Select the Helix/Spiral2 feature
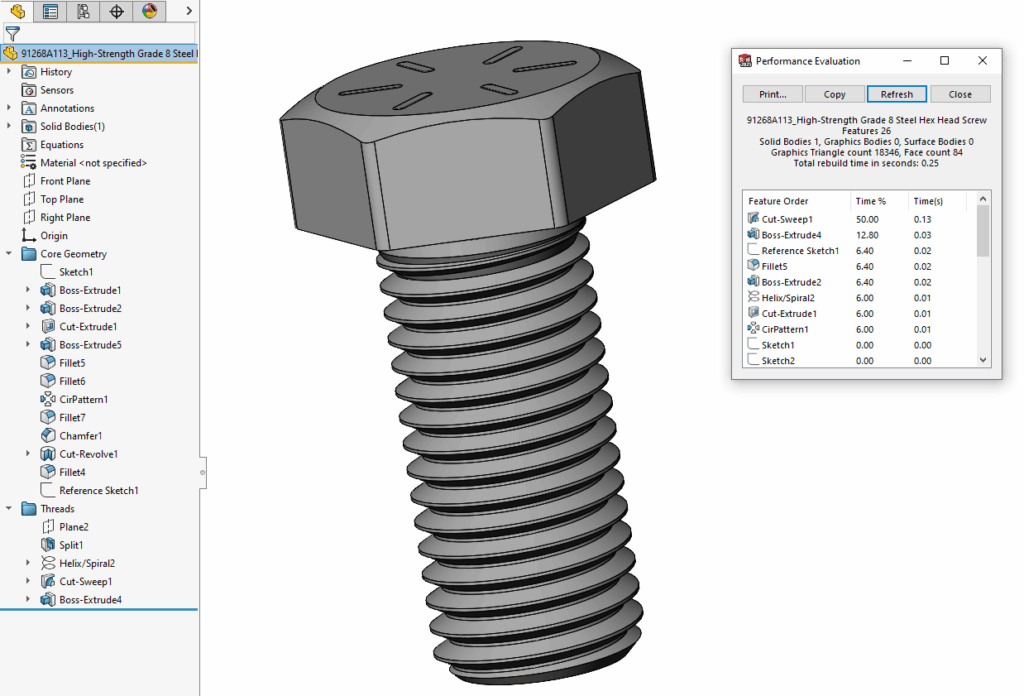 (86, 563)
